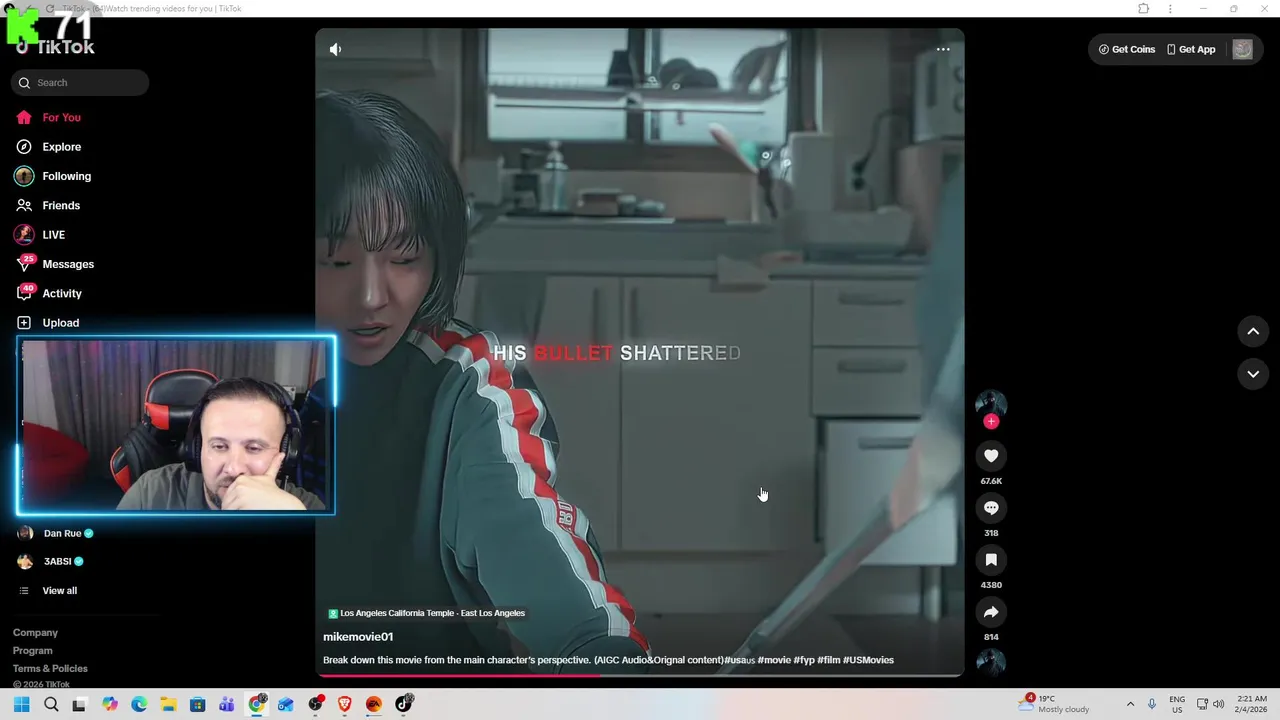Go to the previous video with the up arrow
Screen dimensions: 1280x720
point(1253,332)
